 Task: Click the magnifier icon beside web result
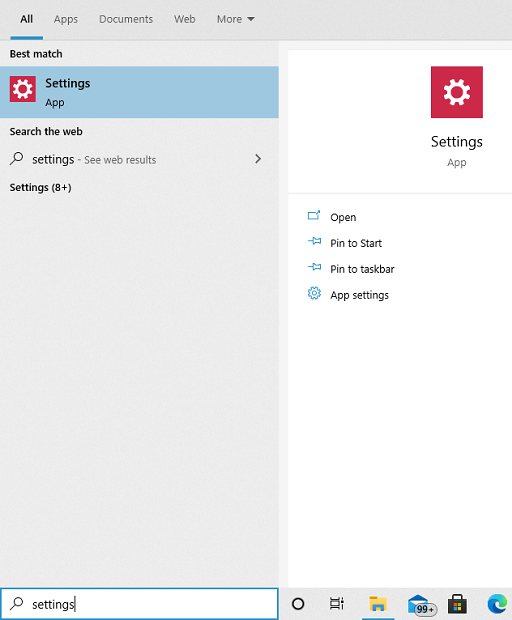17,159
